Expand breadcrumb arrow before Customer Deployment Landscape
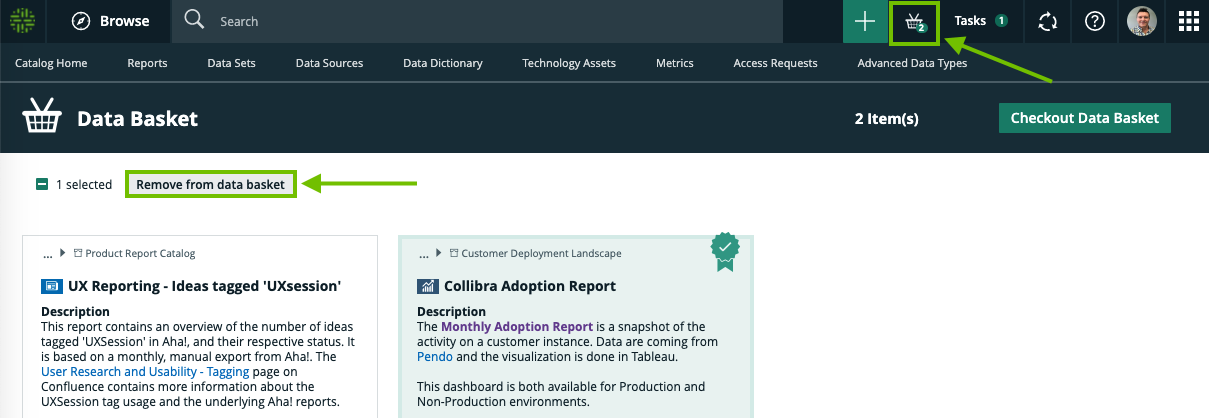 [439, 254]
